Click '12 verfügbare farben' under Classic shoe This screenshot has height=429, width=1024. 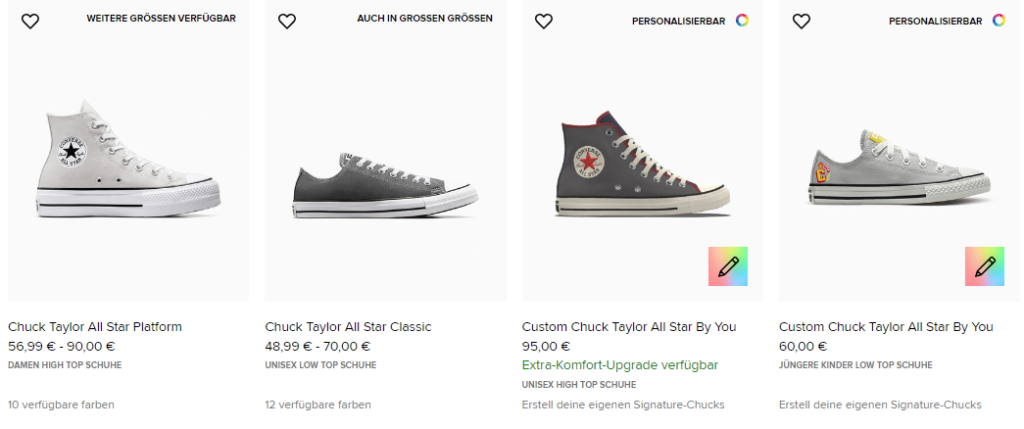(x=318, y=405)
